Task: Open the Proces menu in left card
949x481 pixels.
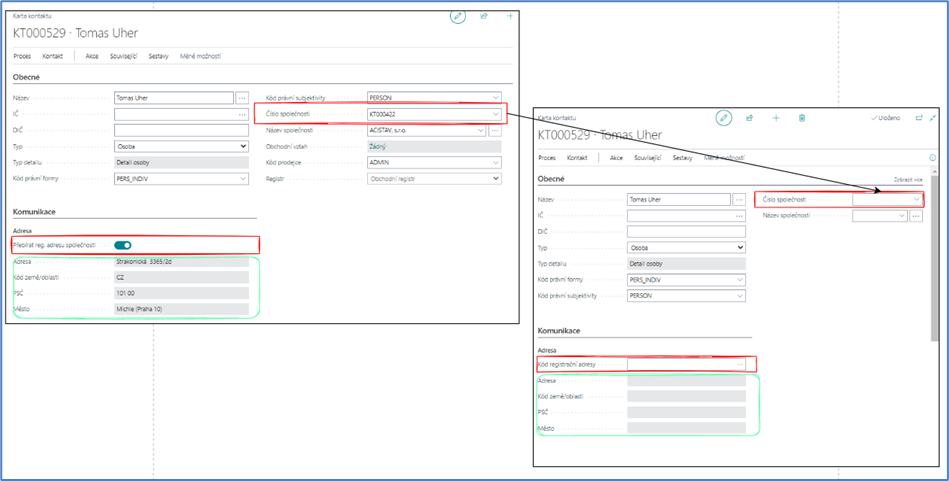Action: (x=22, y=56)
